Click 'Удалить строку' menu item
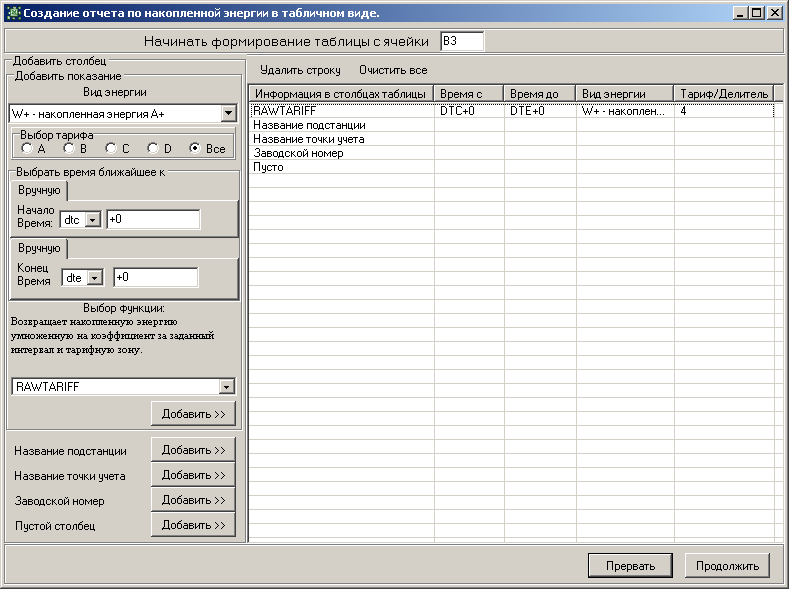This screenshot has width=789, height=589. pos(300,70)
